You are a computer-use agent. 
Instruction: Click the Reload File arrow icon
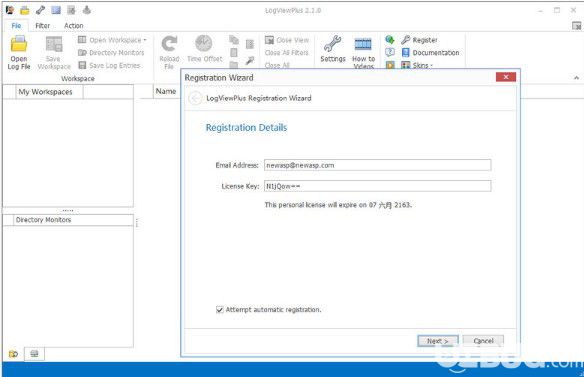pos(169,44)
